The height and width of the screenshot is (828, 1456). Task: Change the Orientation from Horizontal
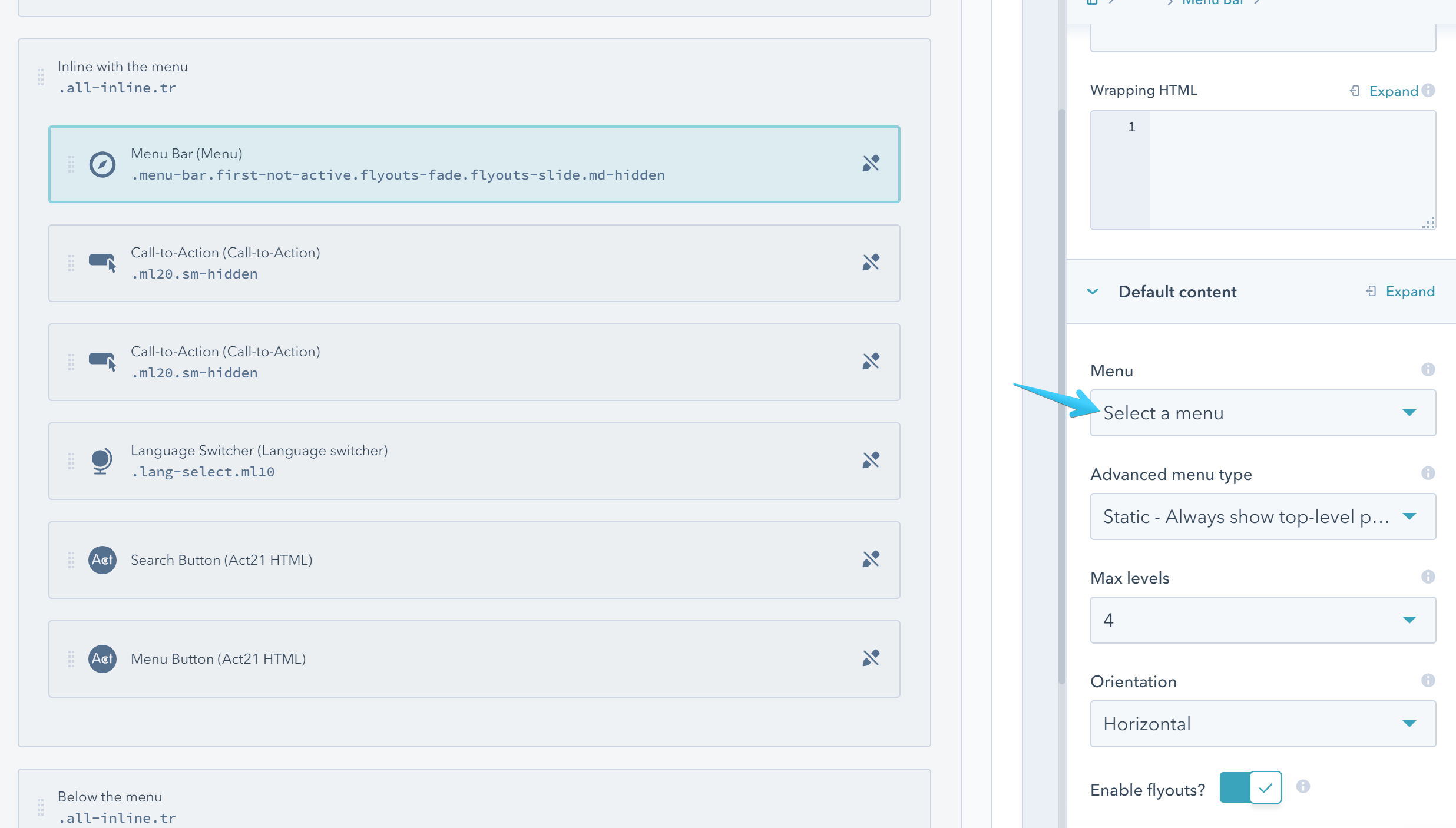pos(1262,724)
